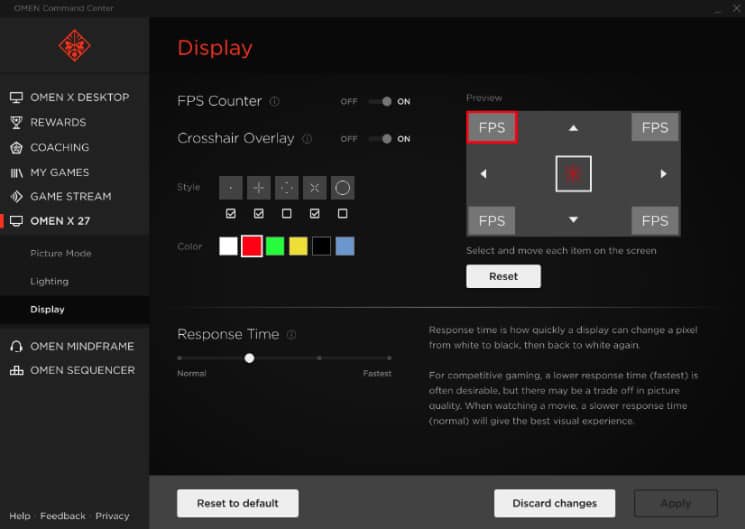Click the Response Time info icon

pos(291,335)
